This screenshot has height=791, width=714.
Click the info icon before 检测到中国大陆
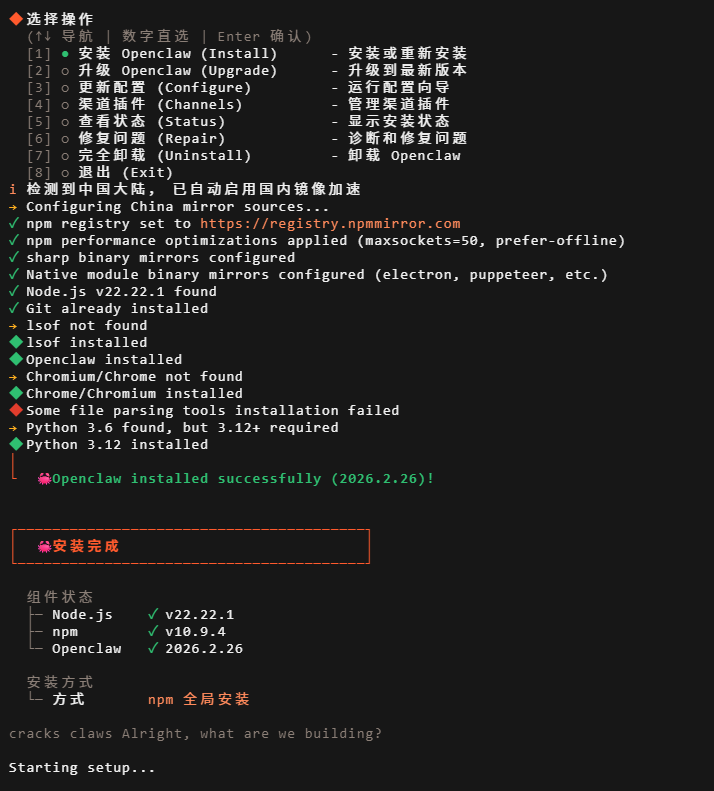[13, 189]
